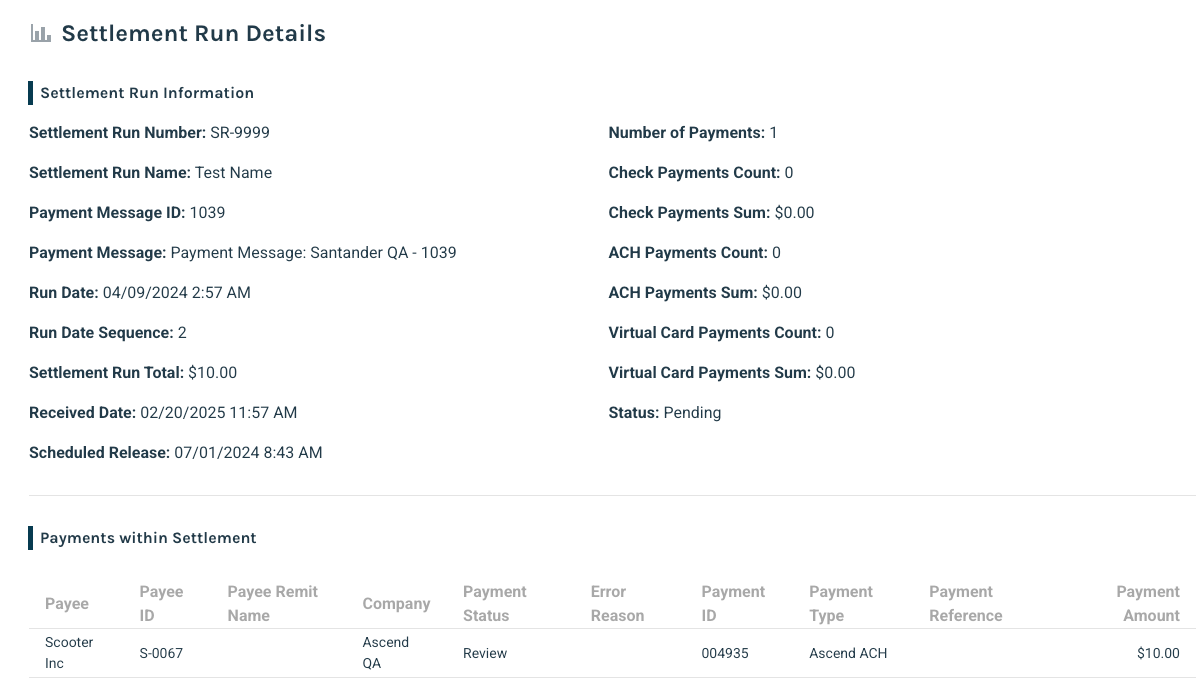Click the Payment Type column header
The image size is (1200, 685).
[x=841, y=604]
